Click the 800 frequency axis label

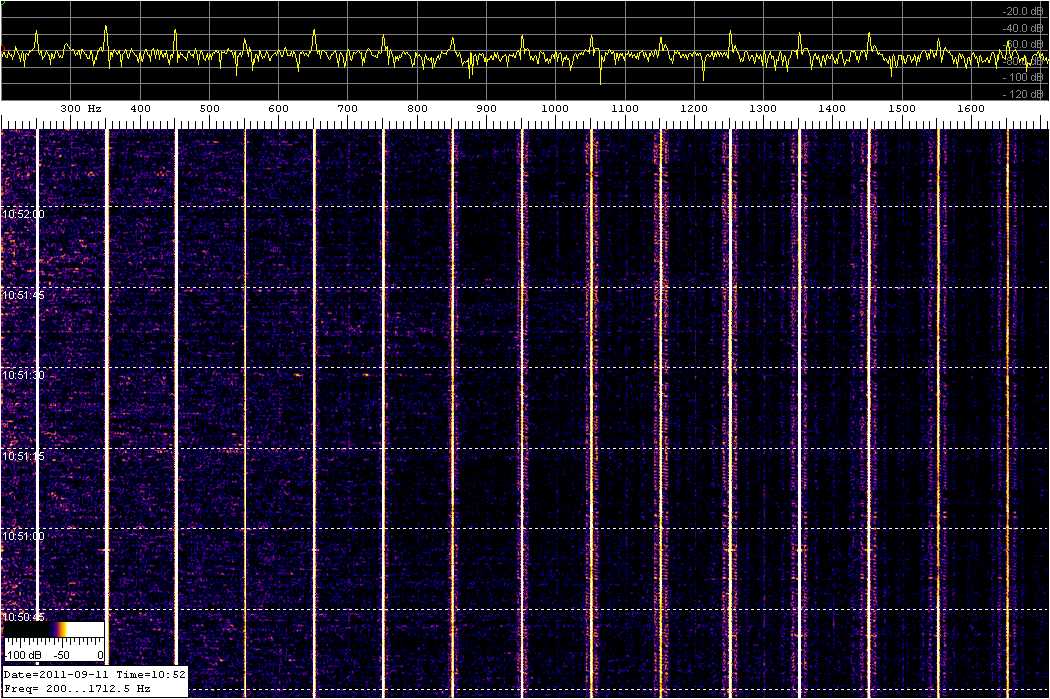[417, 108]
